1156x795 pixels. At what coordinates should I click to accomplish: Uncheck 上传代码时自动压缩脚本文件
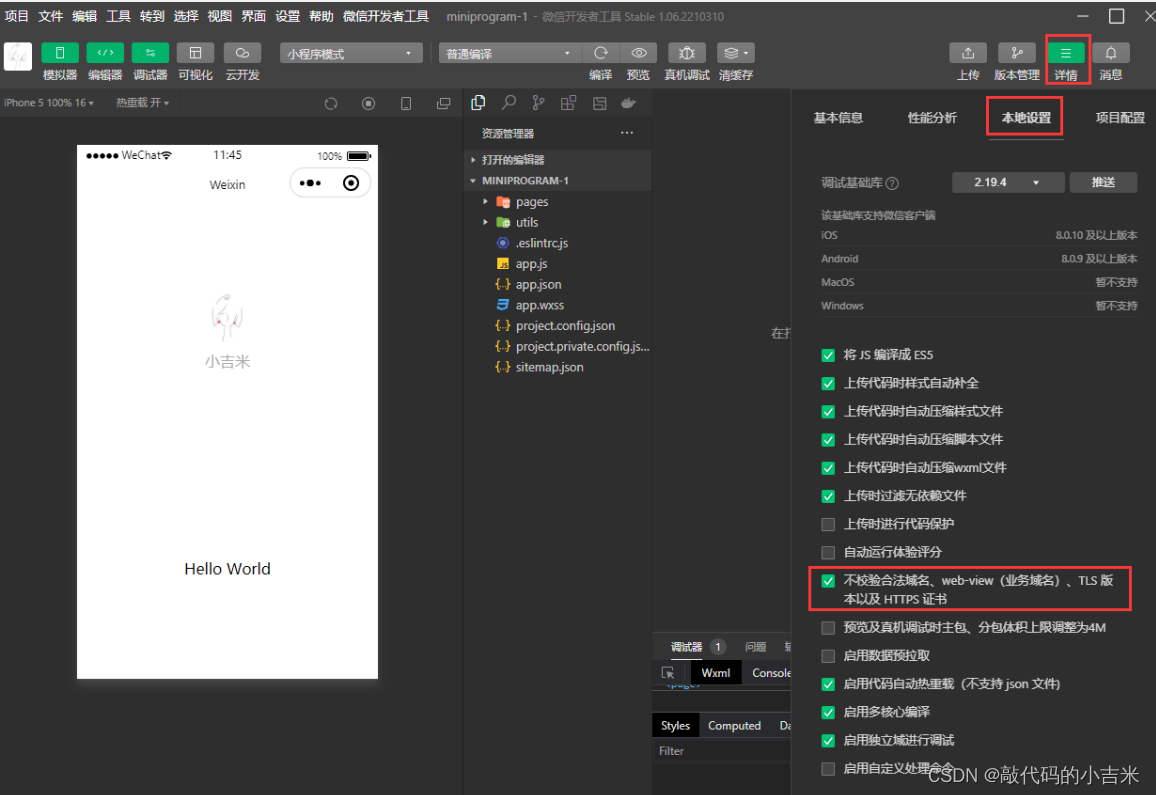coord(828,440)
